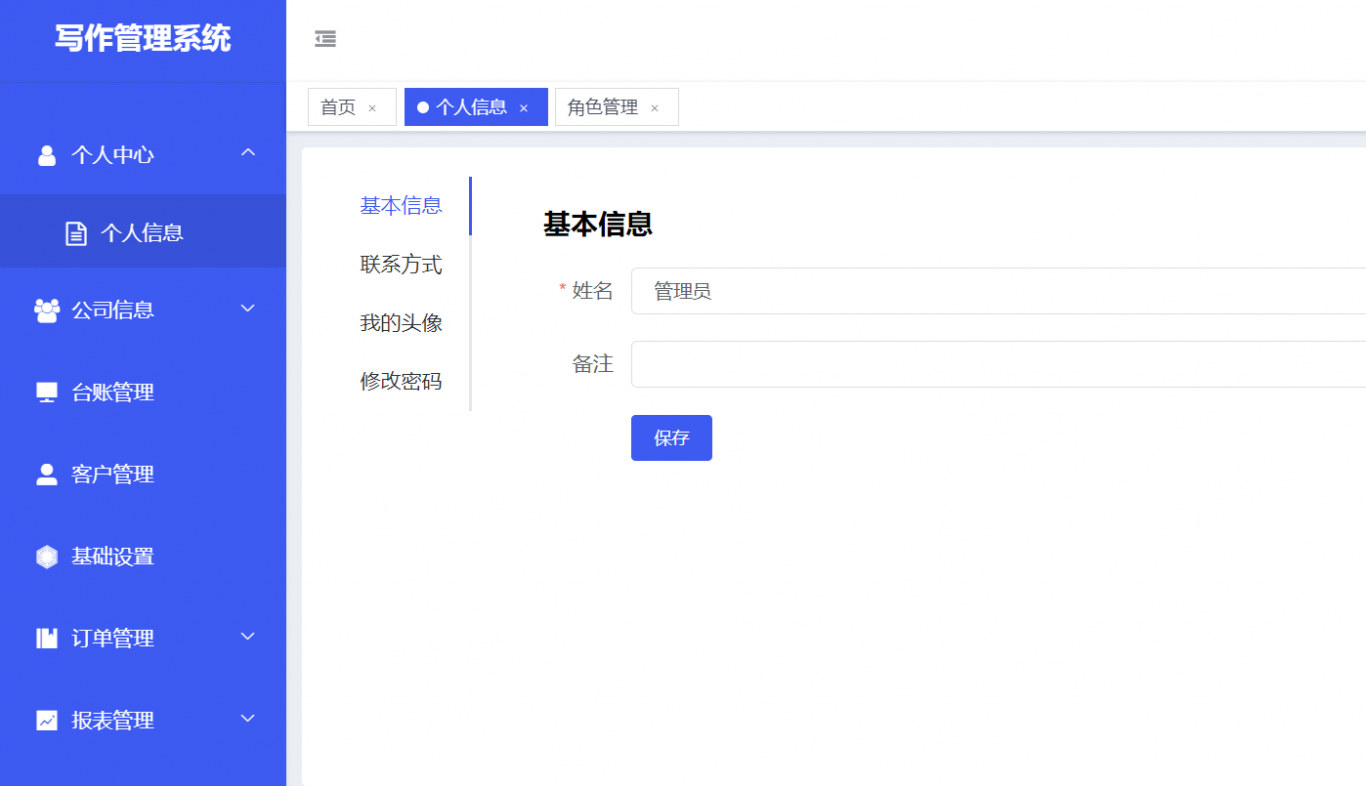Open the 联系方式 side tab
The width and height of the screenshot is (1366, 786).
(x=401, y=265)
